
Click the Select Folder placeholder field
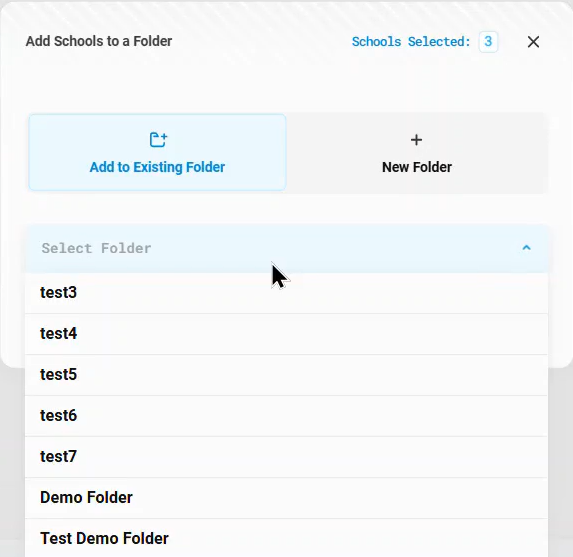[287, 249]
